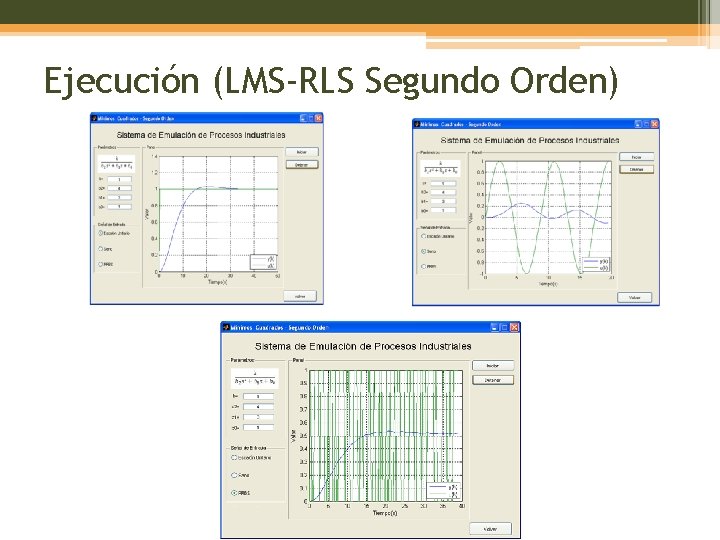Focus the a0 field in the sine-wave window

(443, 210)
